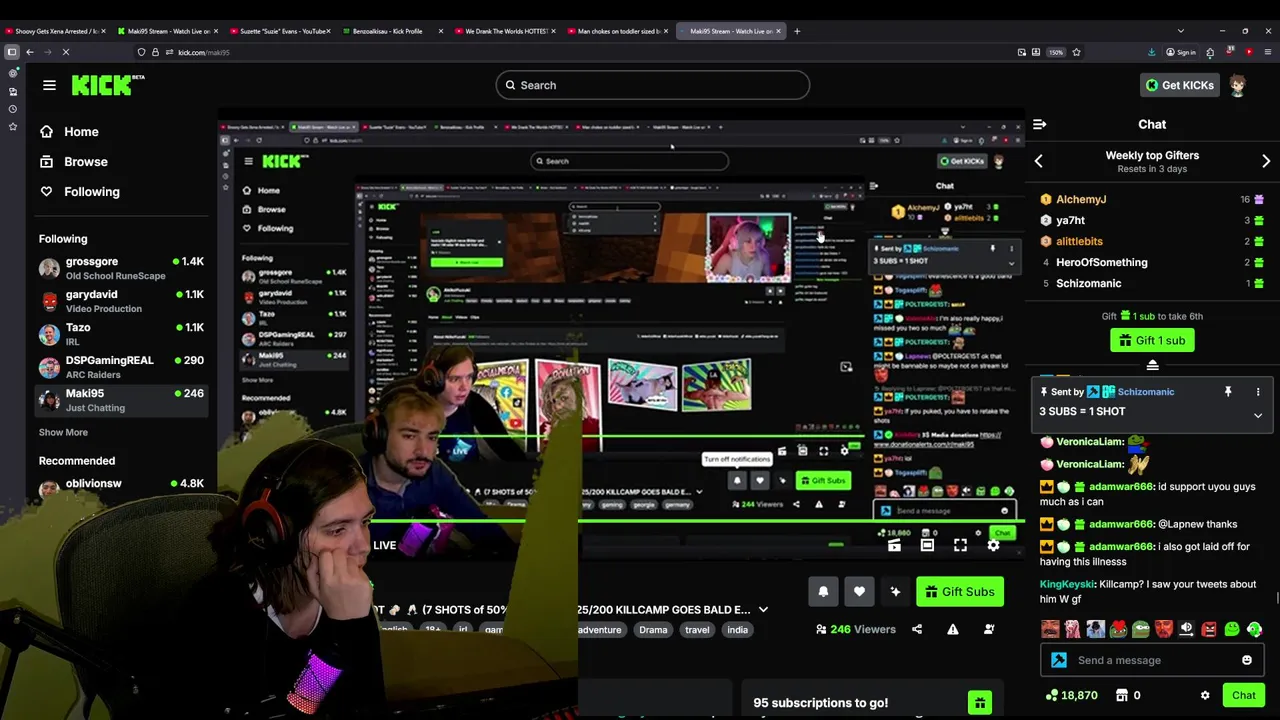The width and height of the screenshot is (1280, 720).
Task: Insert the green Pepe quick emote
Action: pyautogui.click(x=1141, y=629)
